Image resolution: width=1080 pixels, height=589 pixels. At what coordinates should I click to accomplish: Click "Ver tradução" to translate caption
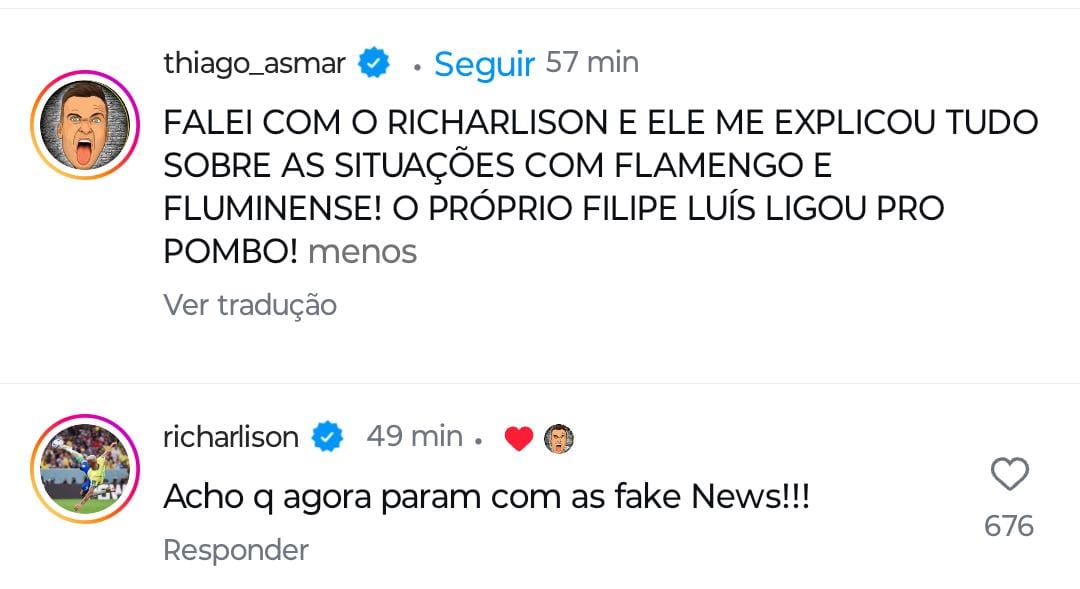coord(250,305)
